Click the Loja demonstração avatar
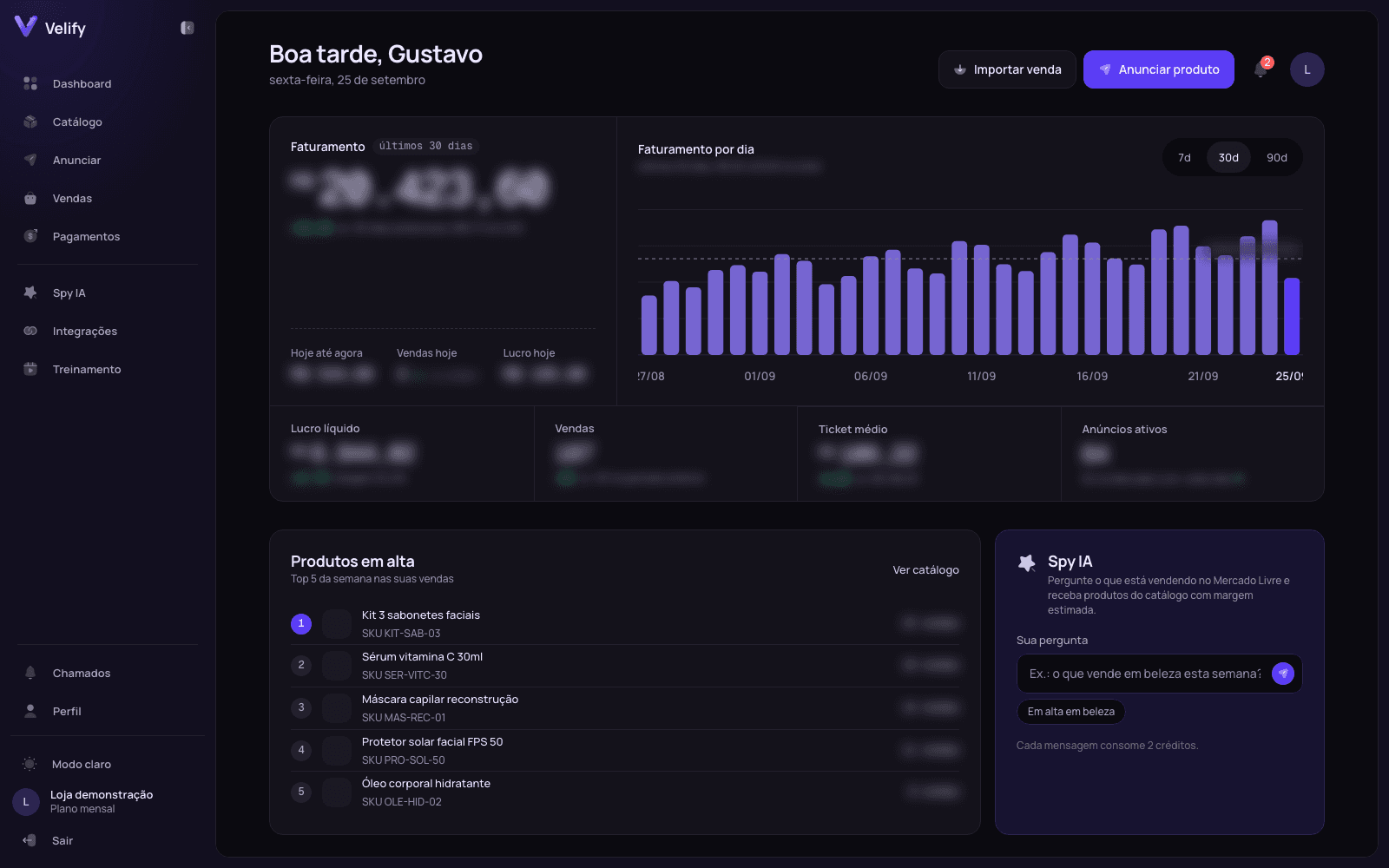Viewport: 1389px width, 868px height. click(26, 802)
